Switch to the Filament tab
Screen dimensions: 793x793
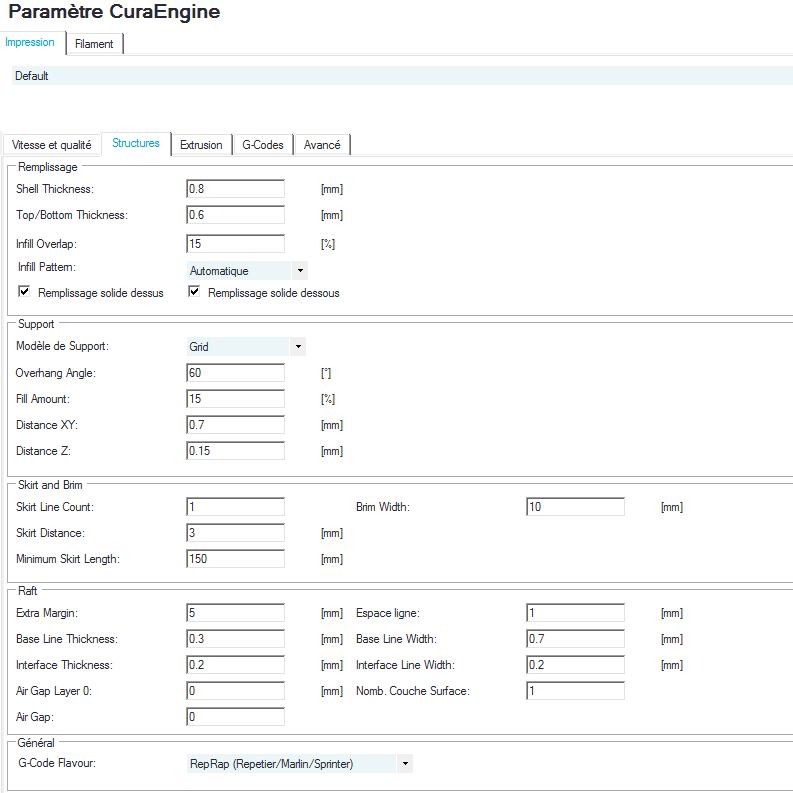click(94, 44)
